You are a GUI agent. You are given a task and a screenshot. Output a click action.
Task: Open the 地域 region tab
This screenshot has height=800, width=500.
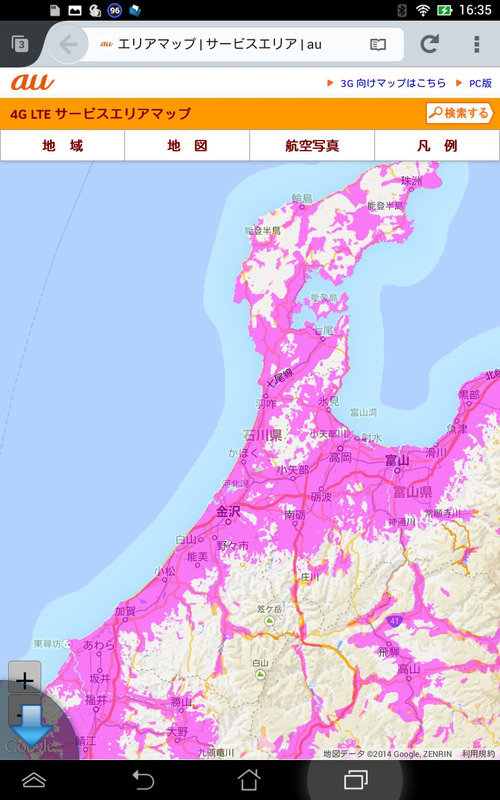click(62, 145)
